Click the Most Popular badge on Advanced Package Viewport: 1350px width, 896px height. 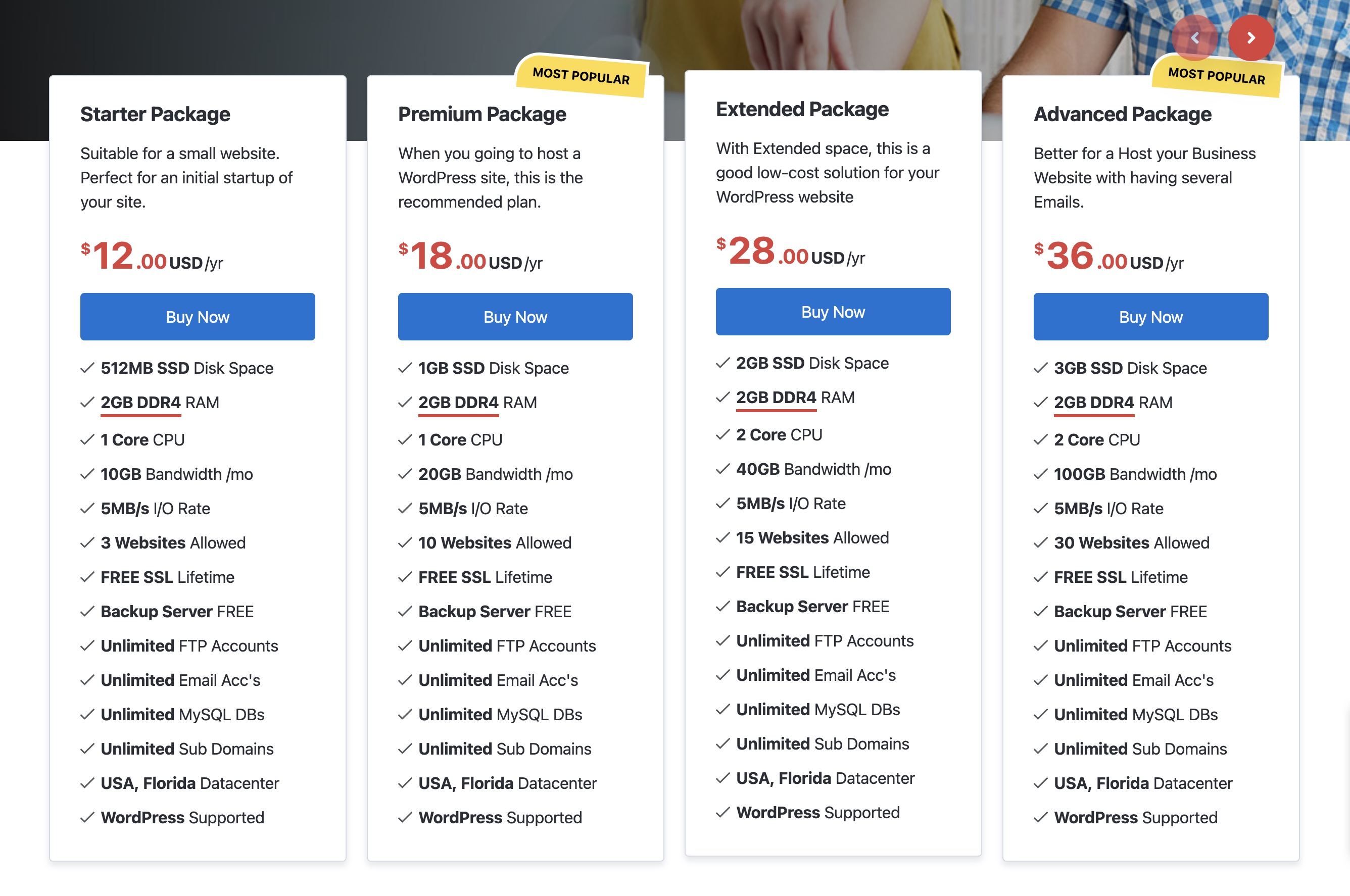[x=1217, y=76]
